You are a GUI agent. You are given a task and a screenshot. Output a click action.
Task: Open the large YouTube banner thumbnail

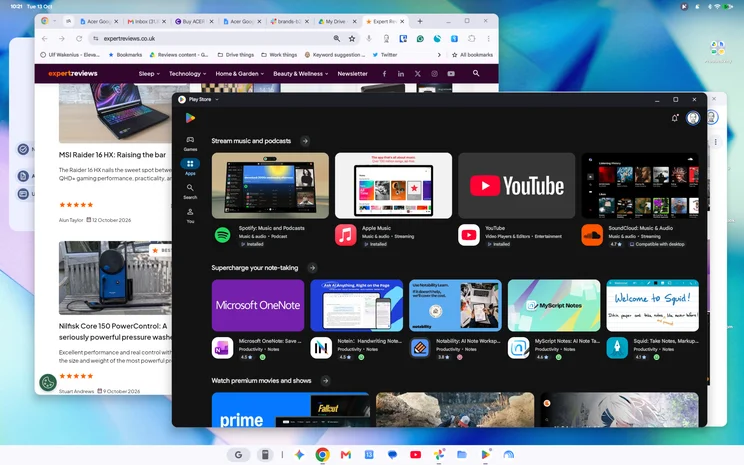pyautogui.click(x=516, y=186)
